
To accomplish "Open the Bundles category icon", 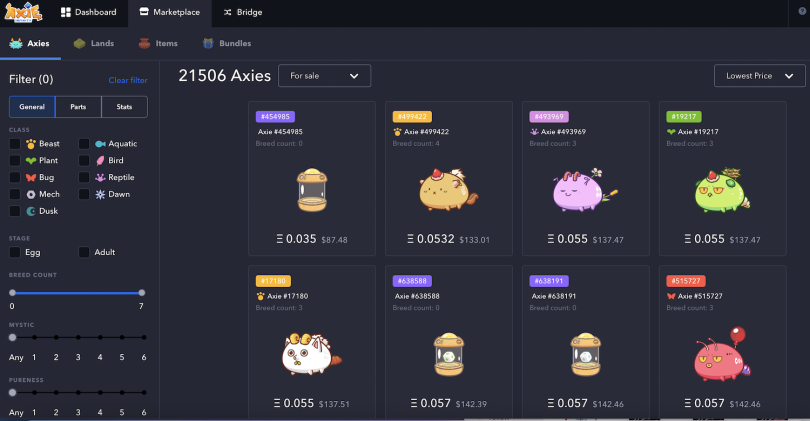I will (x=209, y=44).
